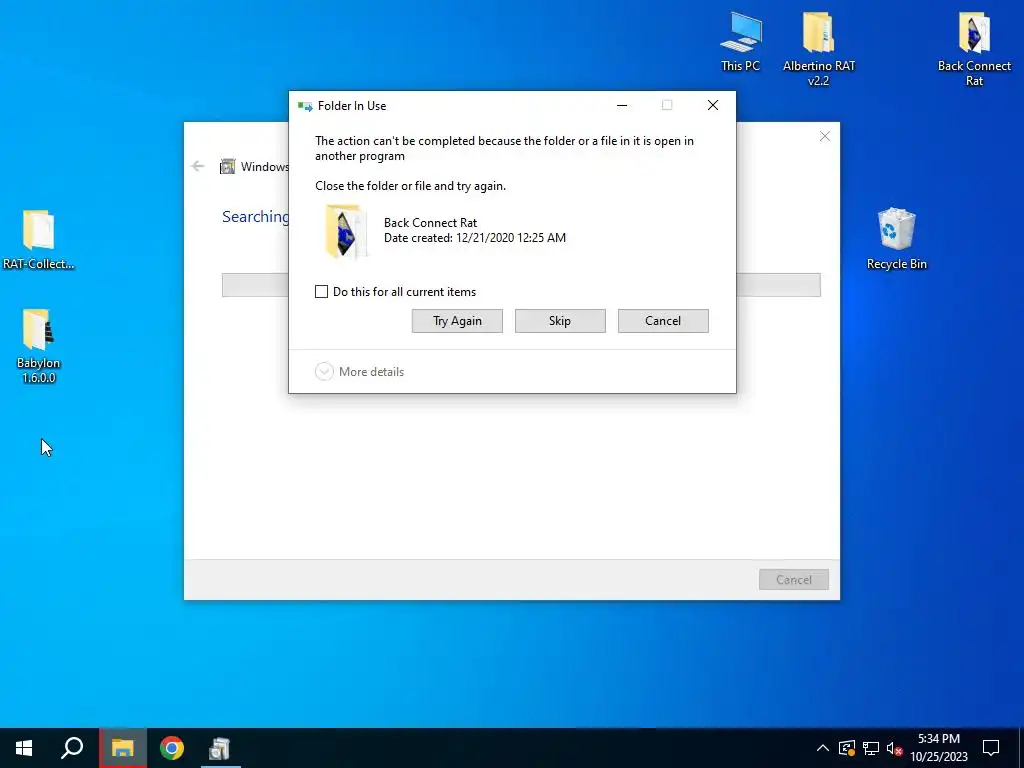Open the Recycle Bin icon
The width and height of the screenshot is (1024, 768).
[x=897, y=238]
